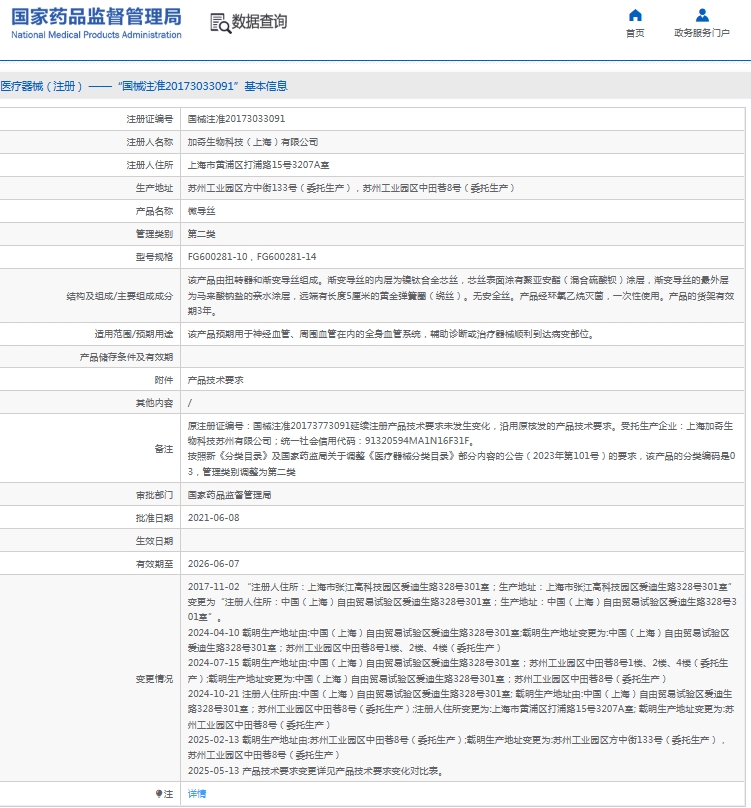
Task: Click the 结构及组成/主要组成成分 label
Action: [120, 296]
